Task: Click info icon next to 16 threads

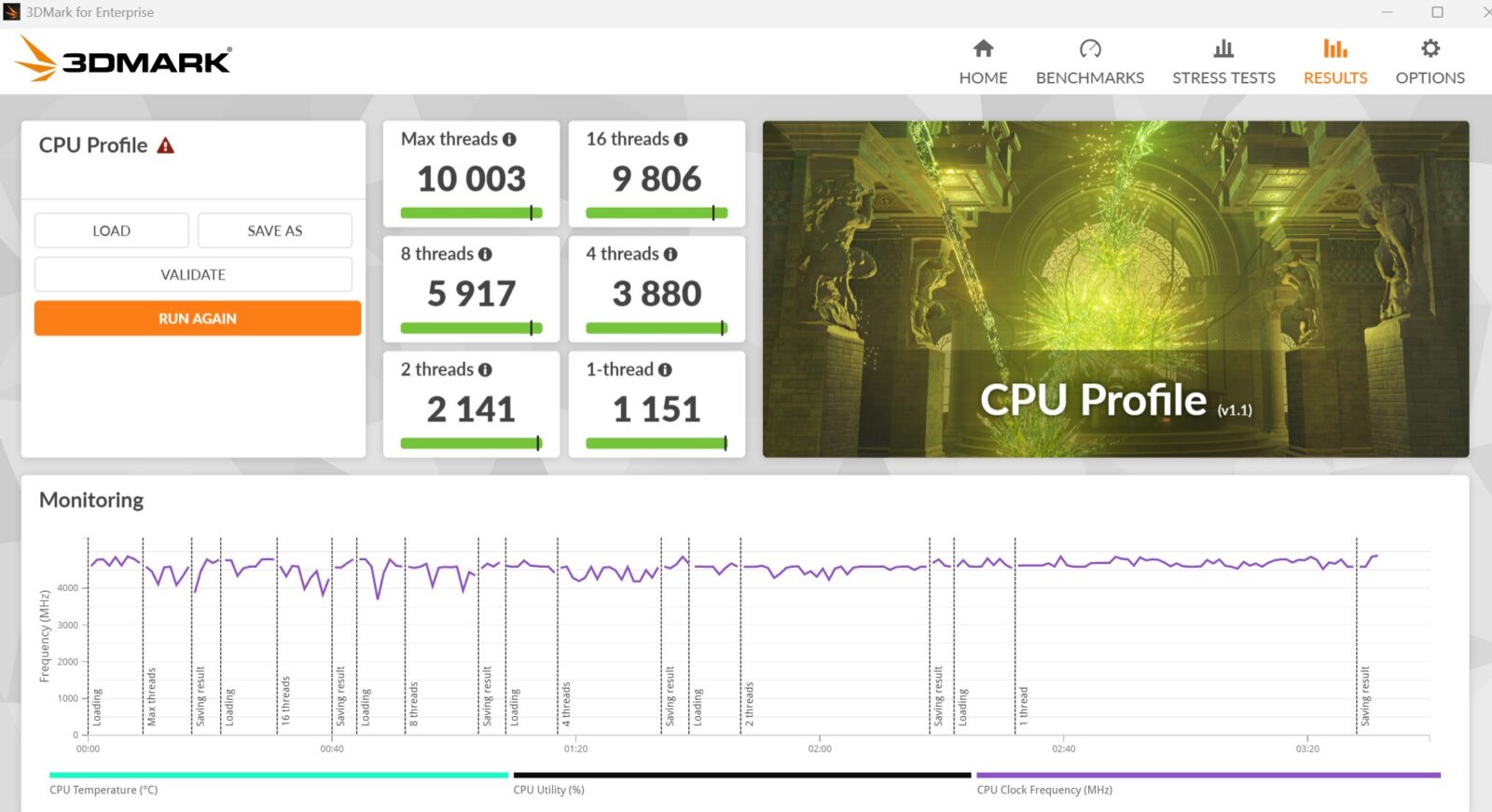Action: 681,140
